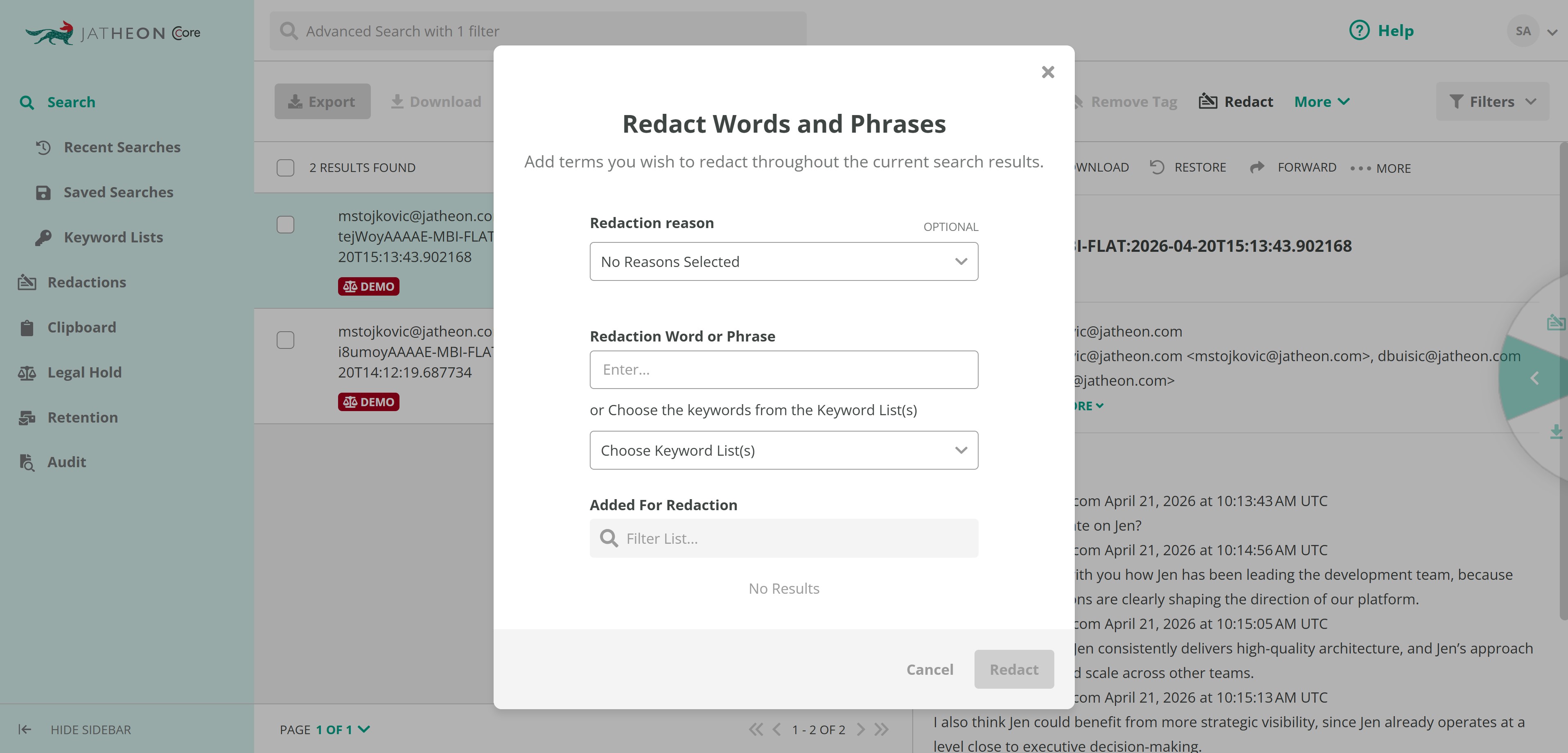Click the Download toolbar button

pos(436,102)
